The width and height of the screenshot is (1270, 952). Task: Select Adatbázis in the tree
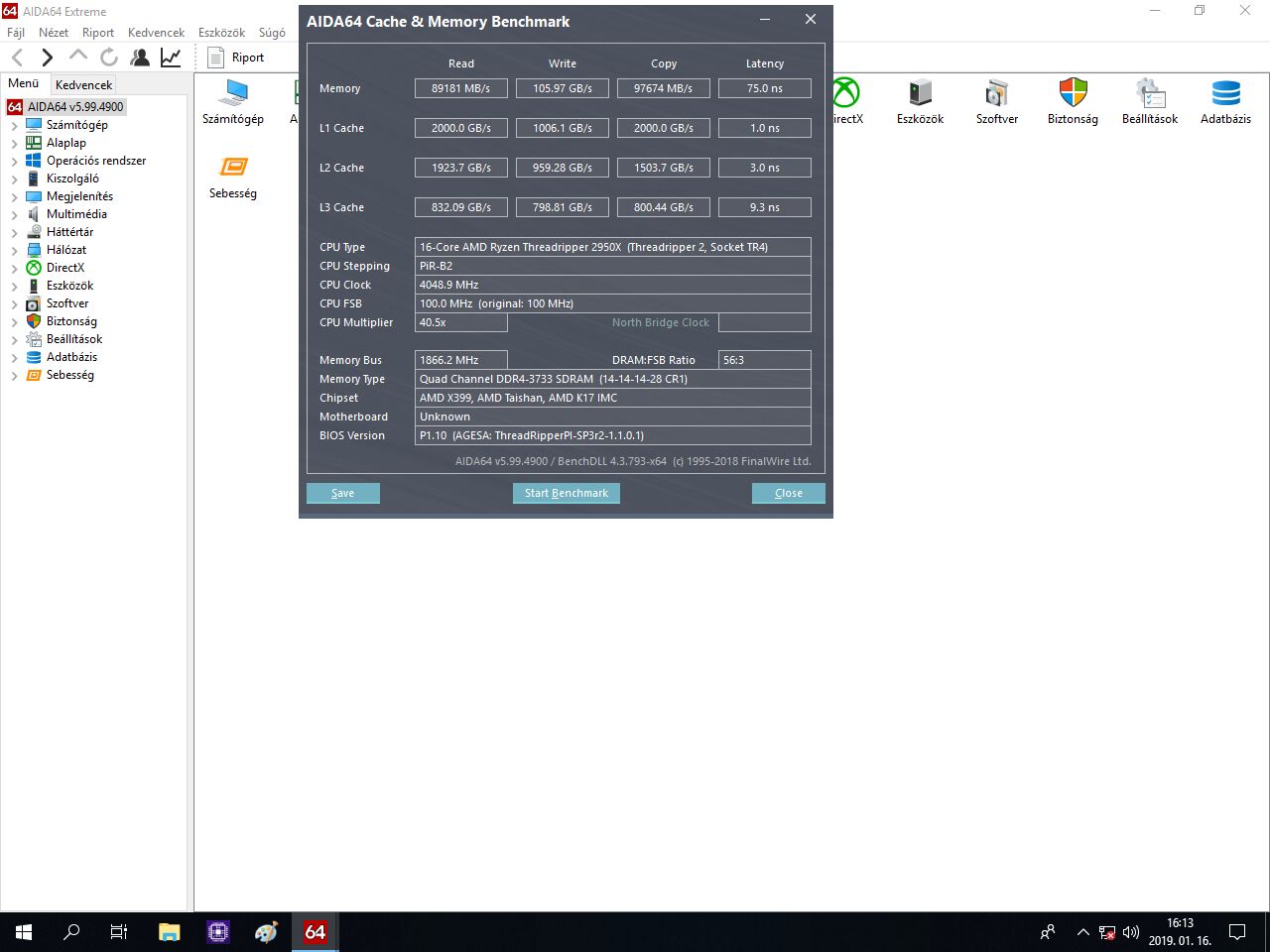tap(71, 357)
